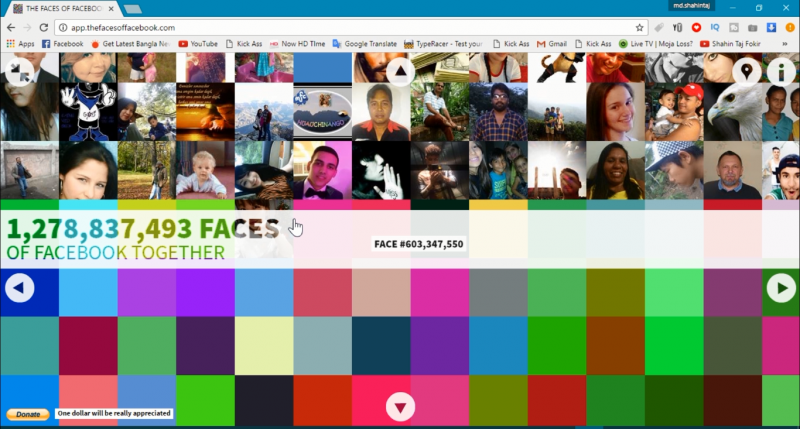Click the blue download extension icon
800x429 pixels.
[771, 28]
